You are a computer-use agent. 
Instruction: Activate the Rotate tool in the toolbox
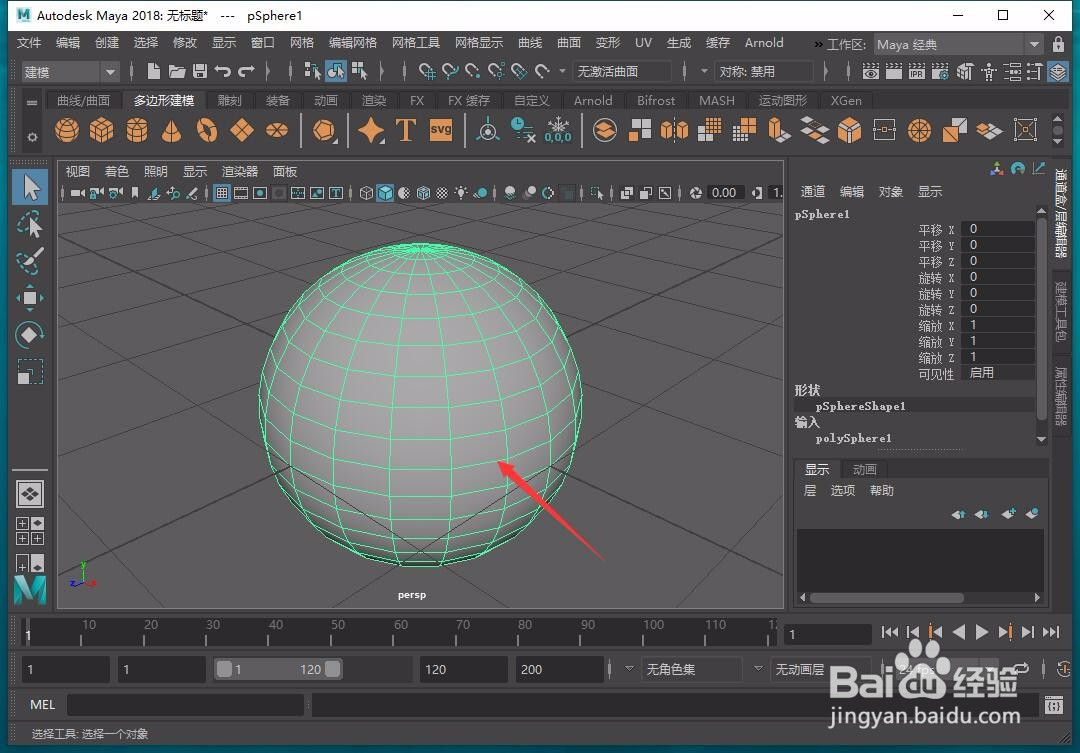30,335
